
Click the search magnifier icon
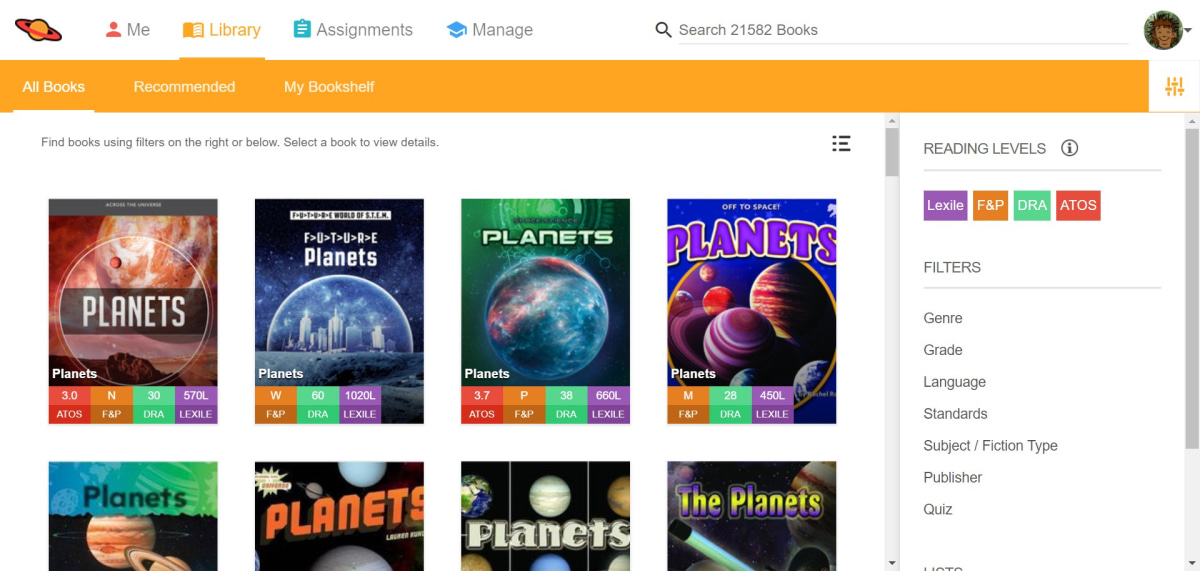click(x=663, y=30)
